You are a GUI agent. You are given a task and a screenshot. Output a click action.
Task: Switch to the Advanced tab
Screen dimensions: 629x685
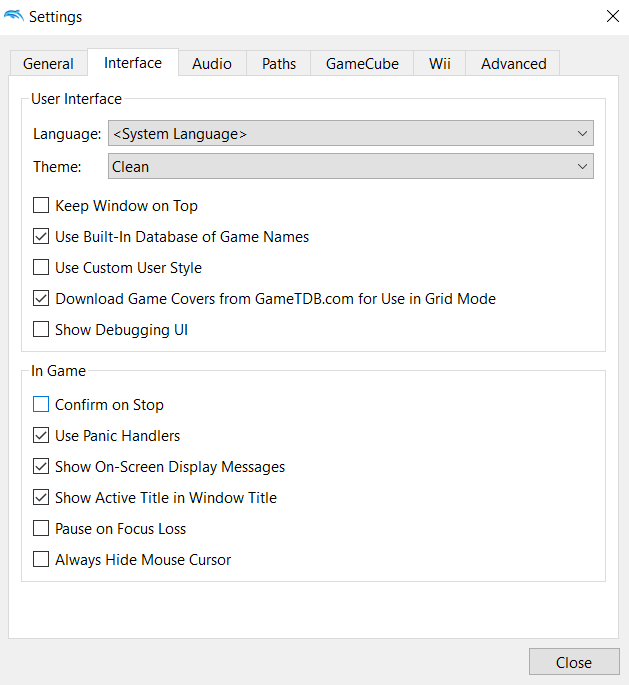pos(513,63)
